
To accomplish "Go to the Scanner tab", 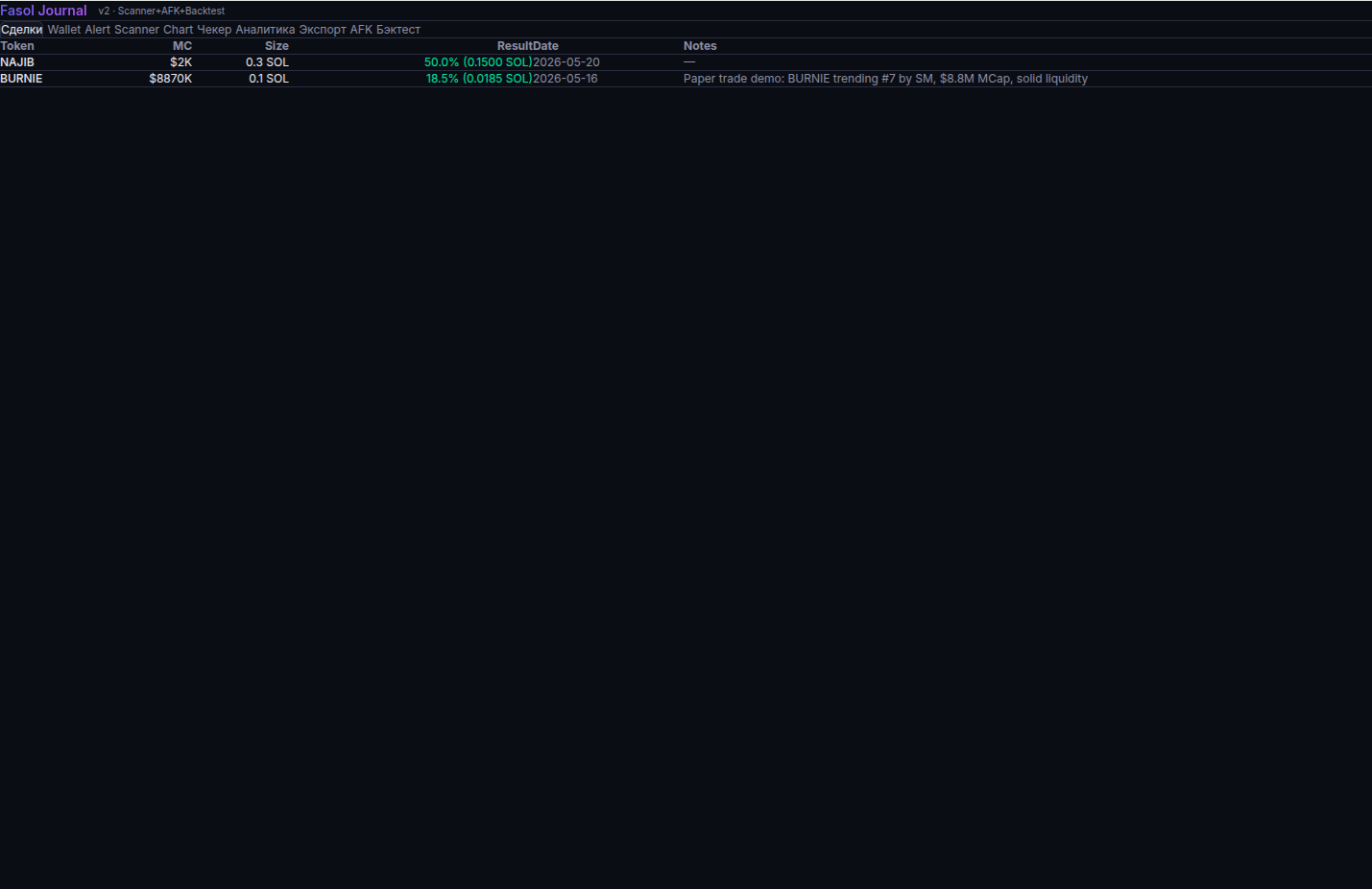I will pos(136,30).
